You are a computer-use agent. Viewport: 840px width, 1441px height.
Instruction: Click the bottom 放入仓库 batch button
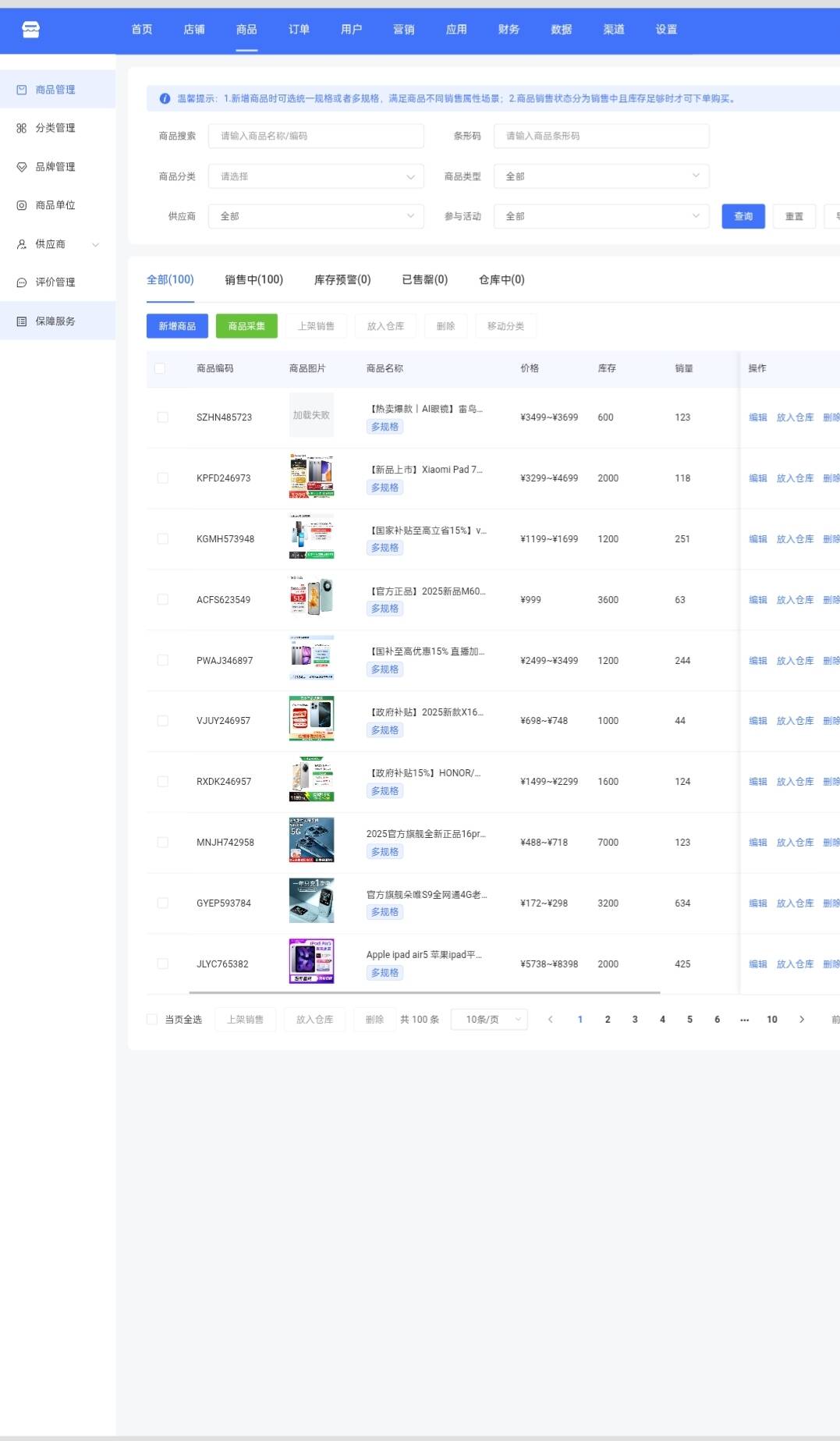click(314, 1020)
